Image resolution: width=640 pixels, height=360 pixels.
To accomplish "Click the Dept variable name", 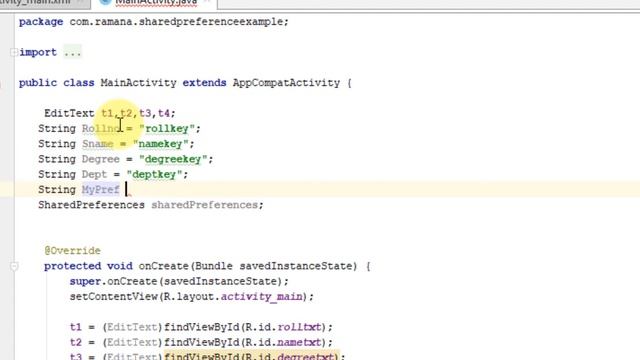I will (94, 174).
